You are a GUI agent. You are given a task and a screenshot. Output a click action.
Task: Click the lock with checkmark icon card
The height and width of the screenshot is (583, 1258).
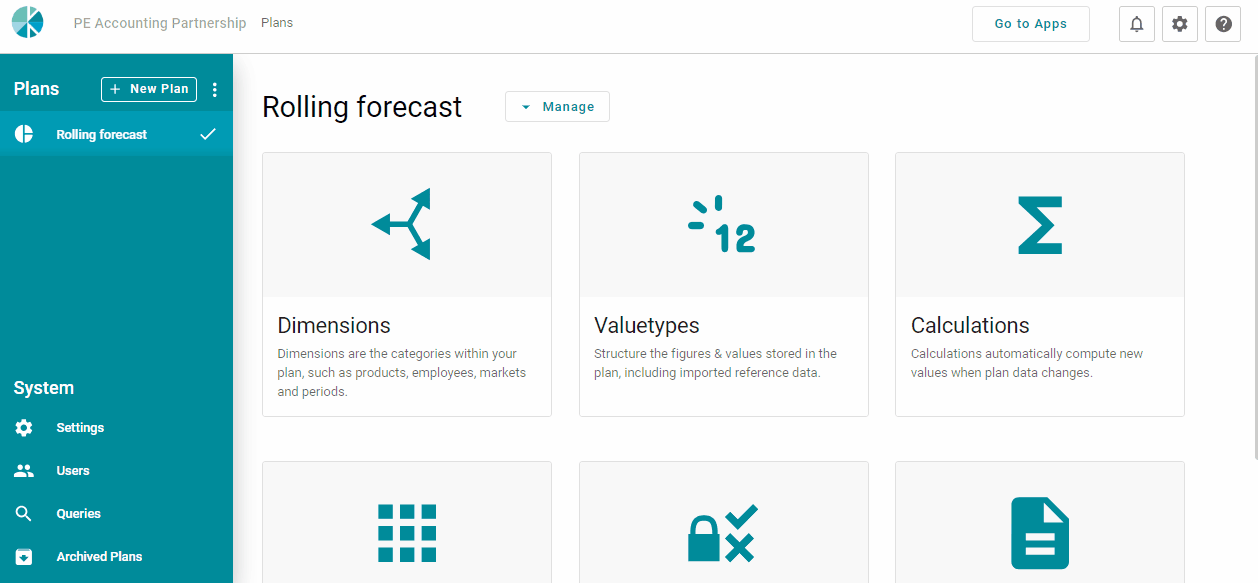(722, 533)
